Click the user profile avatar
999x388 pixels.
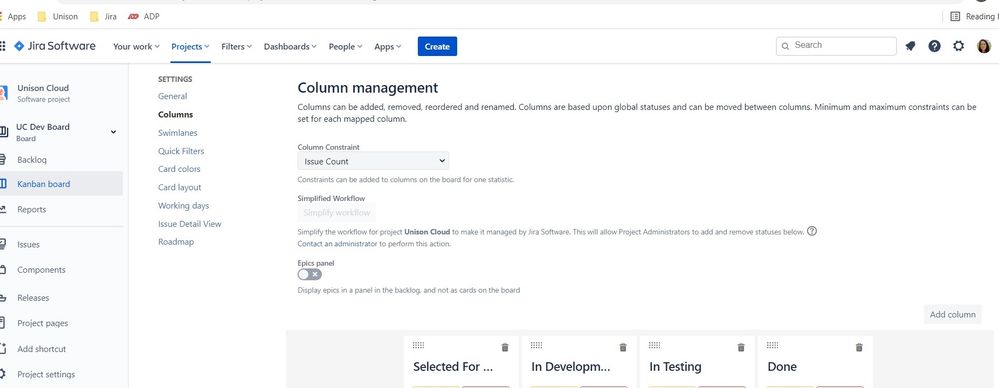[984, 46]
